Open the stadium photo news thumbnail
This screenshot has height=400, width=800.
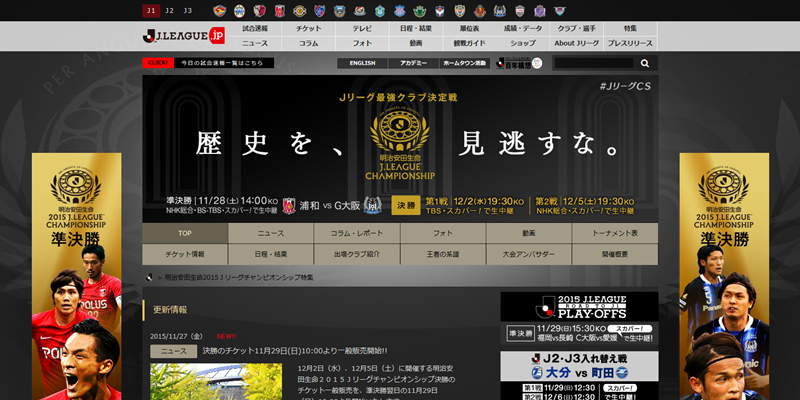(x=188, y=381)
